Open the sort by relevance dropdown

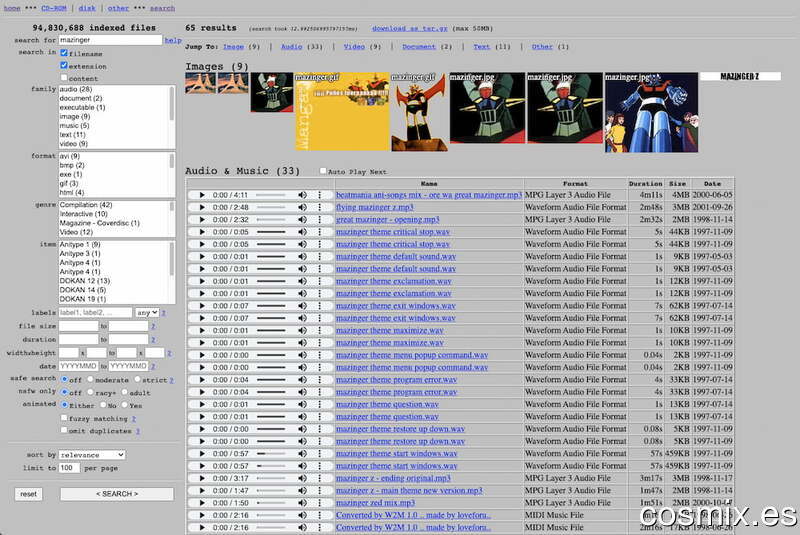92,454
